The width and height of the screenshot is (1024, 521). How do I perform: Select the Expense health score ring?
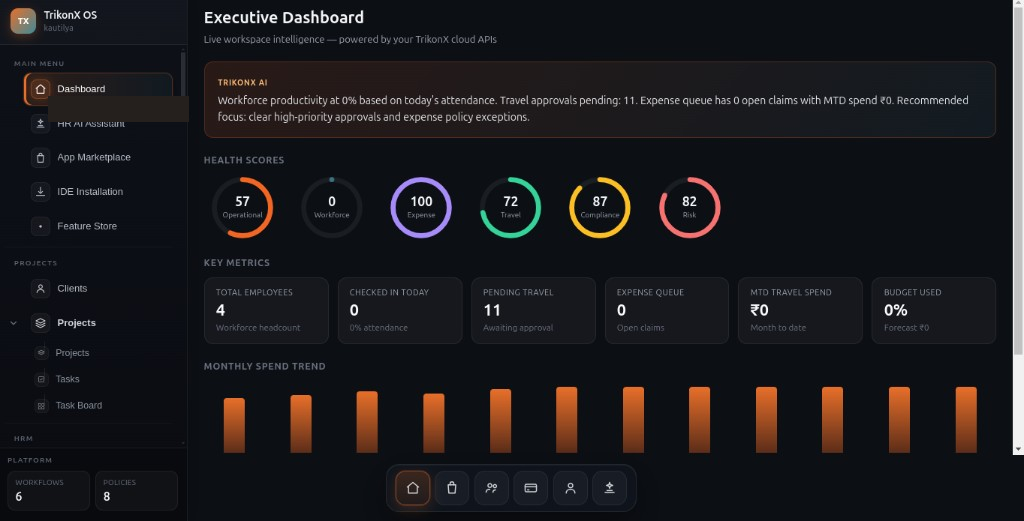(421, 207)
